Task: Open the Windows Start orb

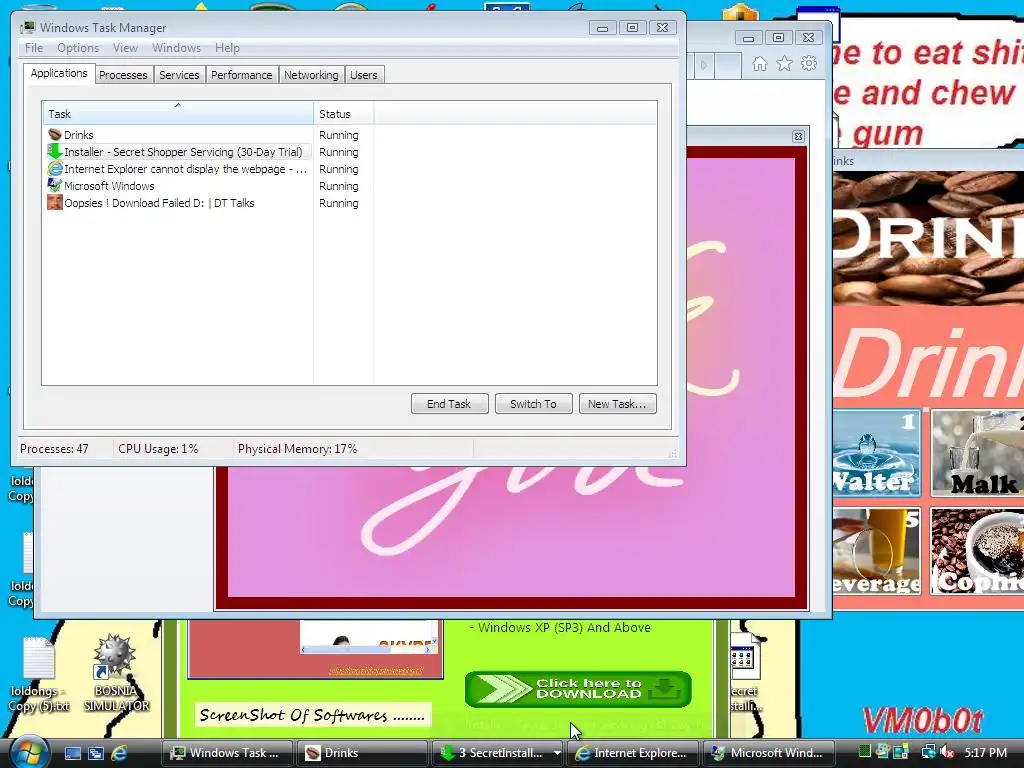Action: pyautogui.click(x=28, y=752)
